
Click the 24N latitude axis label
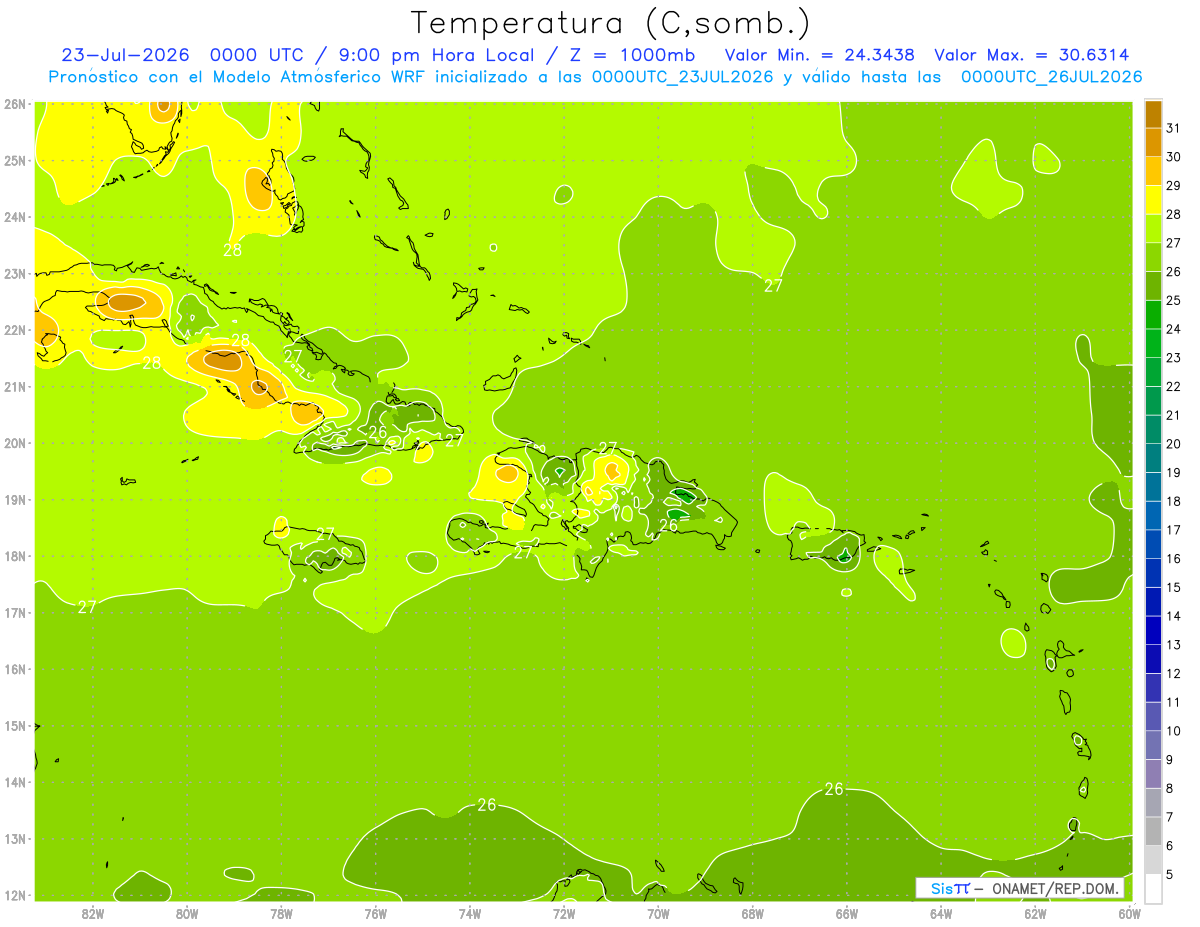point(15,217)
